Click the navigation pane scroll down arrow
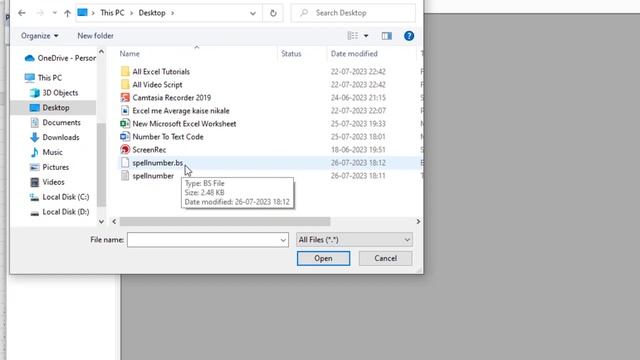640x360 pixels. coord(101,222)
